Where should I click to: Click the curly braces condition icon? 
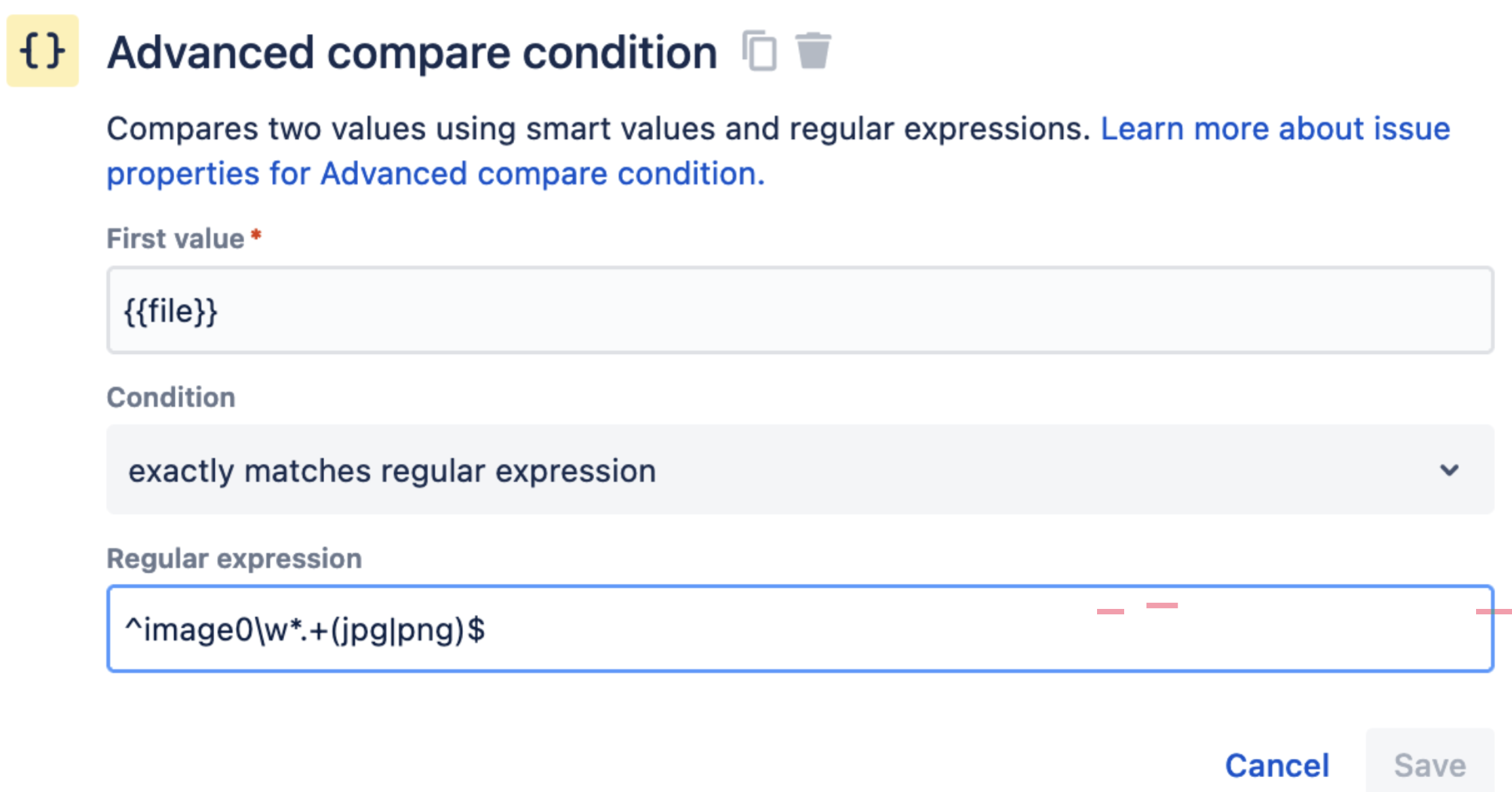(x=42, y=51)
